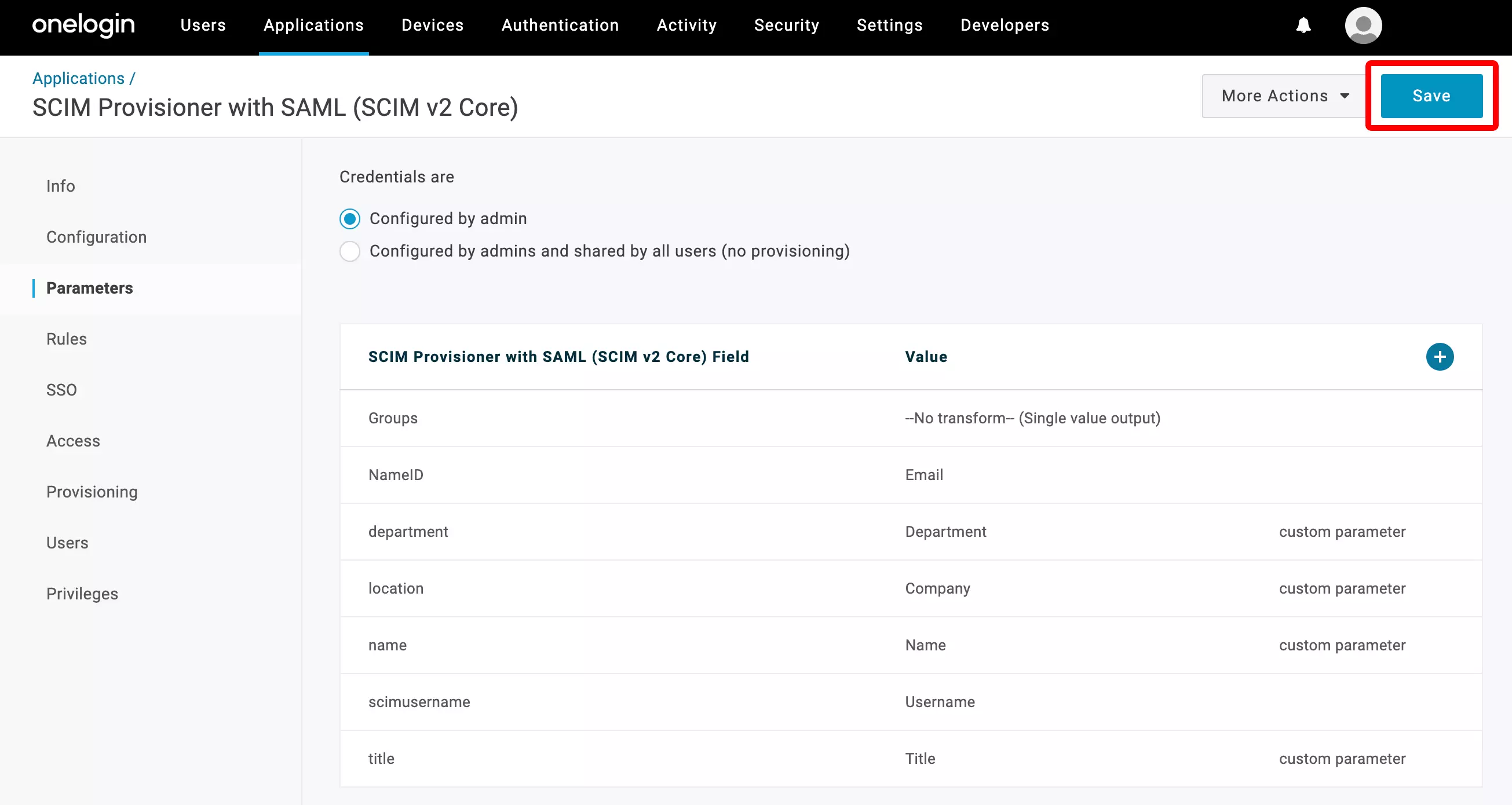Open the name parameter row

click(x=910, y=645)
